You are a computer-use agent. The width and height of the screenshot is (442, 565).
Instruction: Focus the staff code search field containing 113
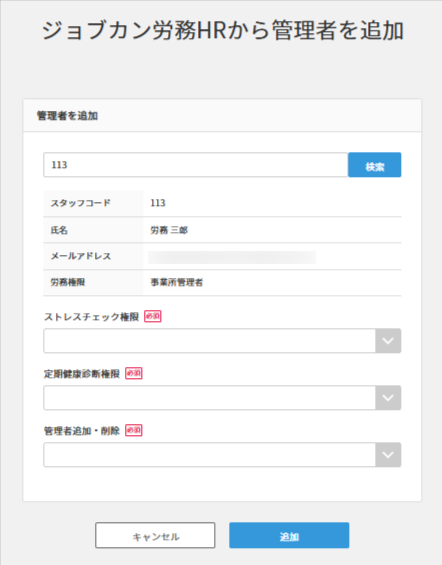pyautogui.click(x=196, y=165)
